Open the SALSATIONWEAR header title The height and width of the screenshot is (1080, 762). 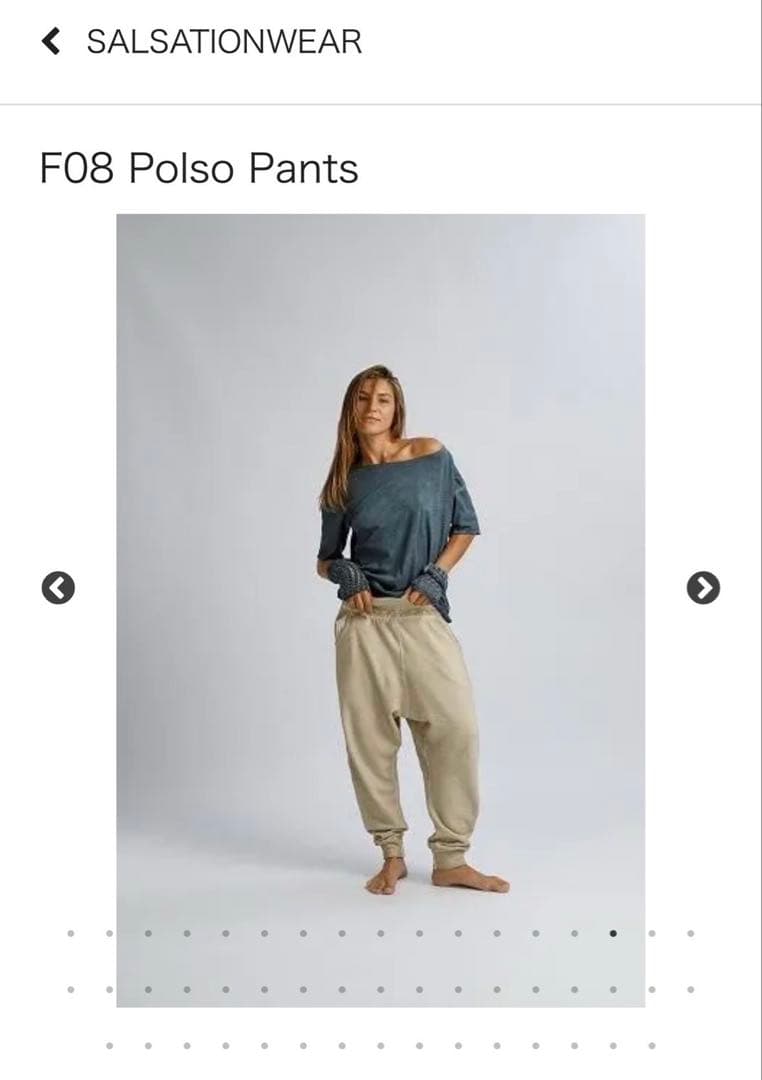click(x=224, y=42)
